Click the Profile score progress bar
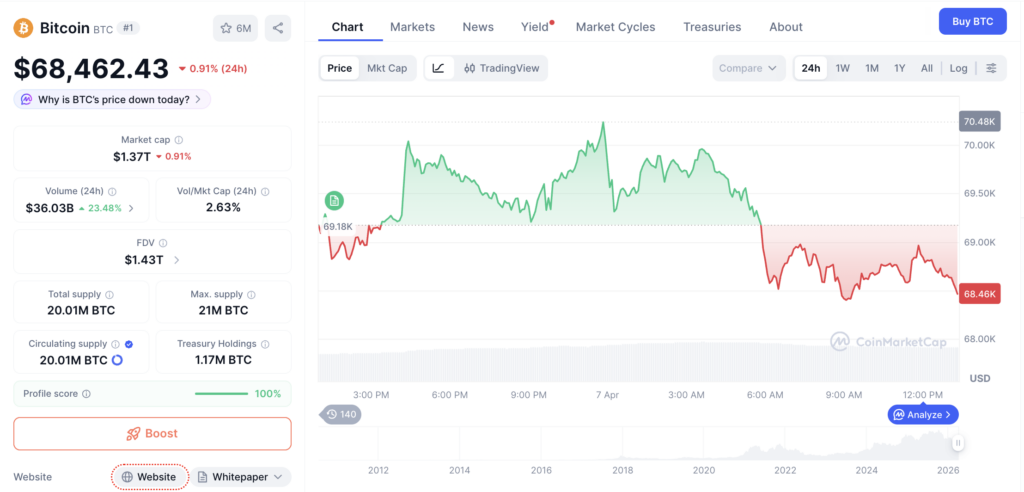The height and width of the screenshot is (492, 1024). pos(221,394)
